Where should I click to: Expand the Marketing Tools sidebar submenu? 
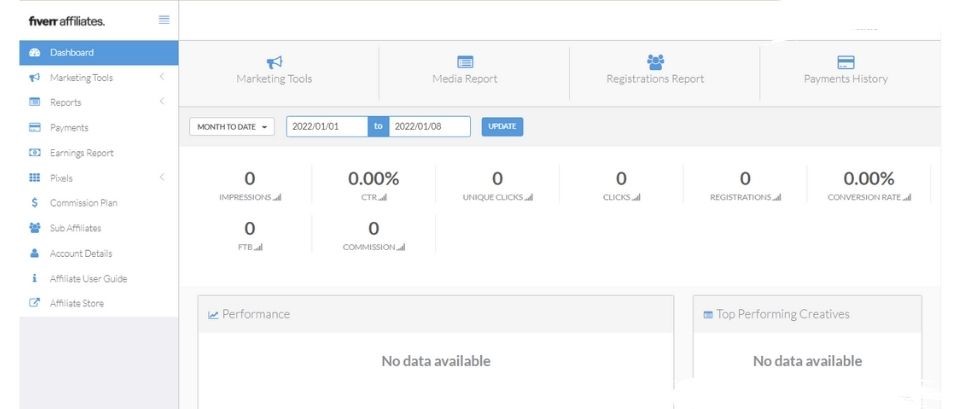point(161,77)
